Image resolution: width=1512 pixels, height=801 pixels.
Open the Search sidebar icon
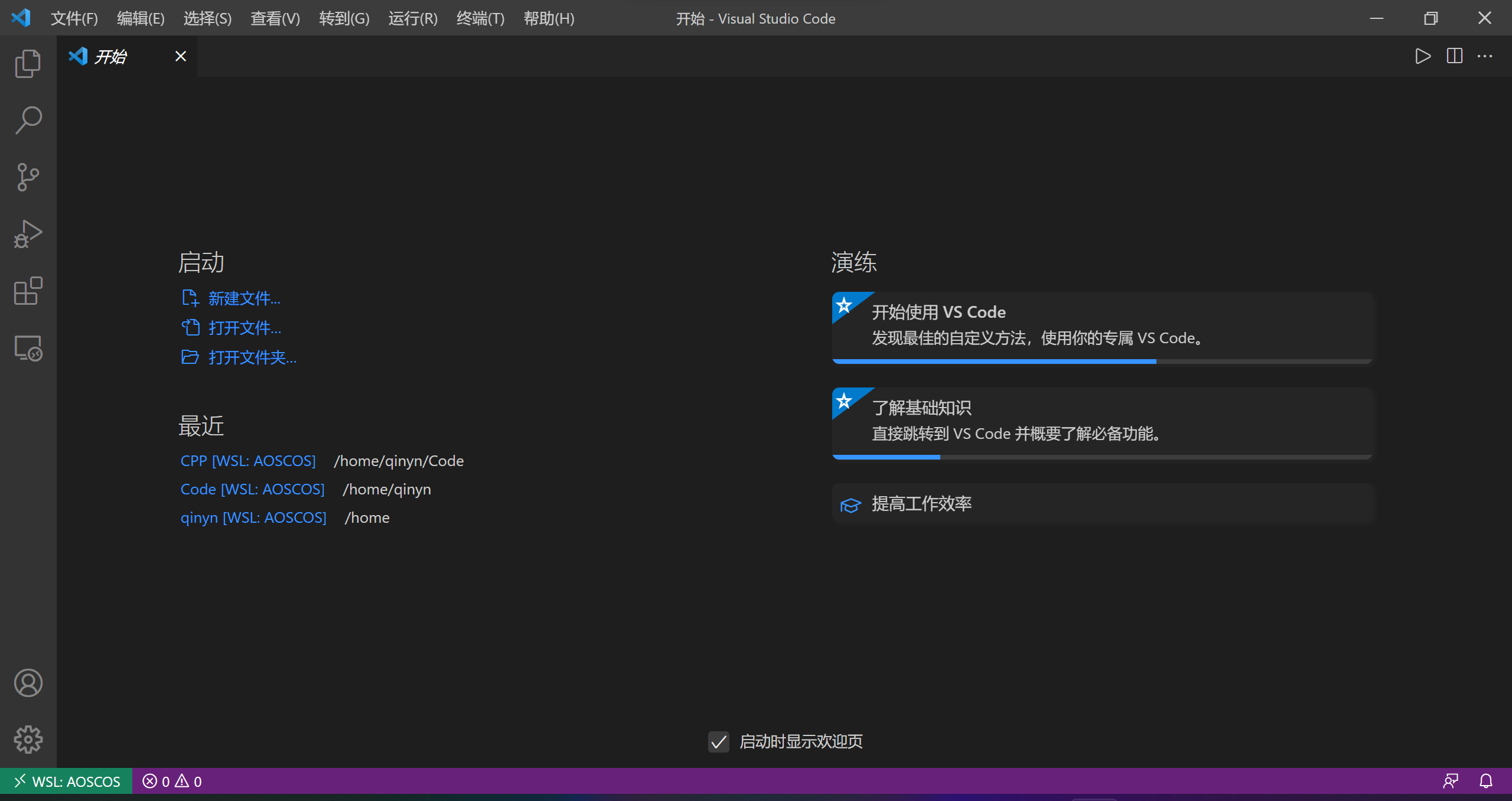[x=27, y=119]
